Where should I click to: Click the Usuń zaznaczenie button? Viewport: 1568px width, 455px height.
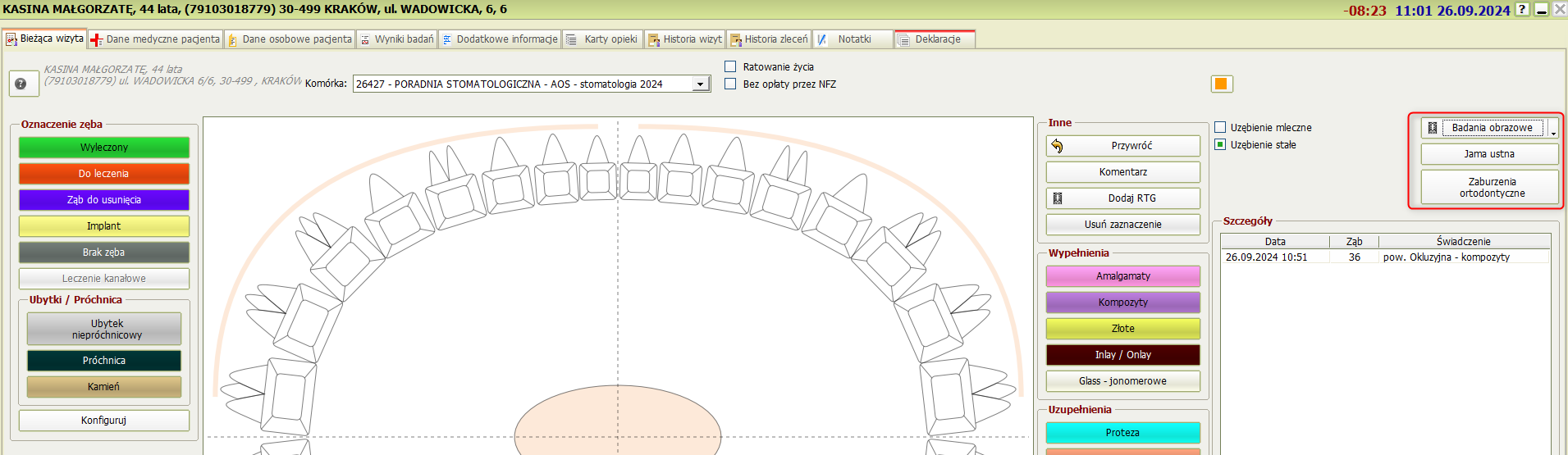[1122, 225]
